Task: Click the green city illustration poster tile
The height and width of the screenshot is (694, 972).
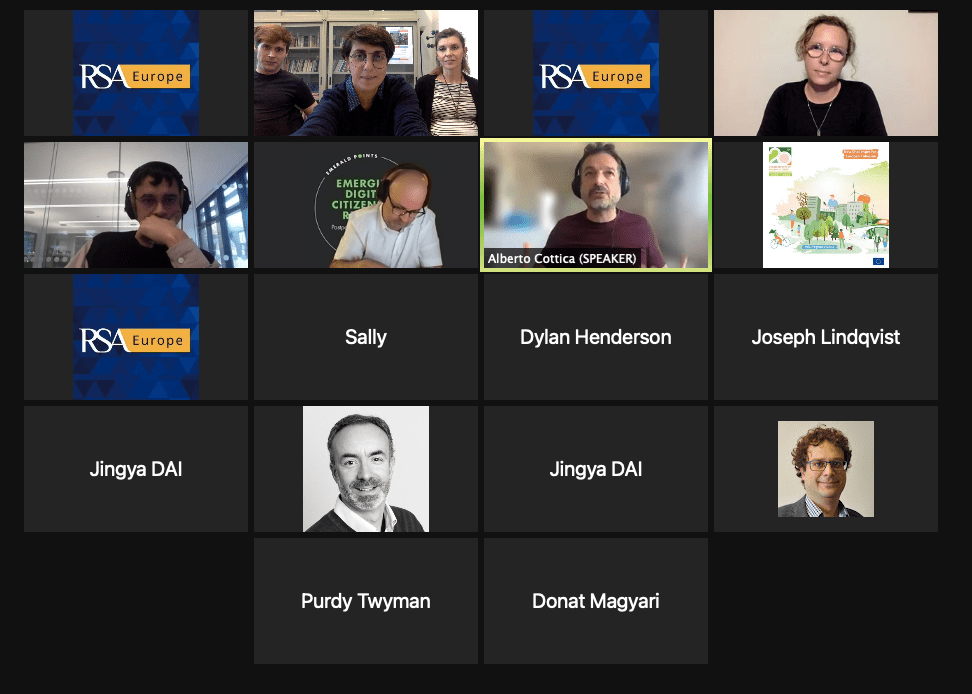Action: tap(826, 205)
